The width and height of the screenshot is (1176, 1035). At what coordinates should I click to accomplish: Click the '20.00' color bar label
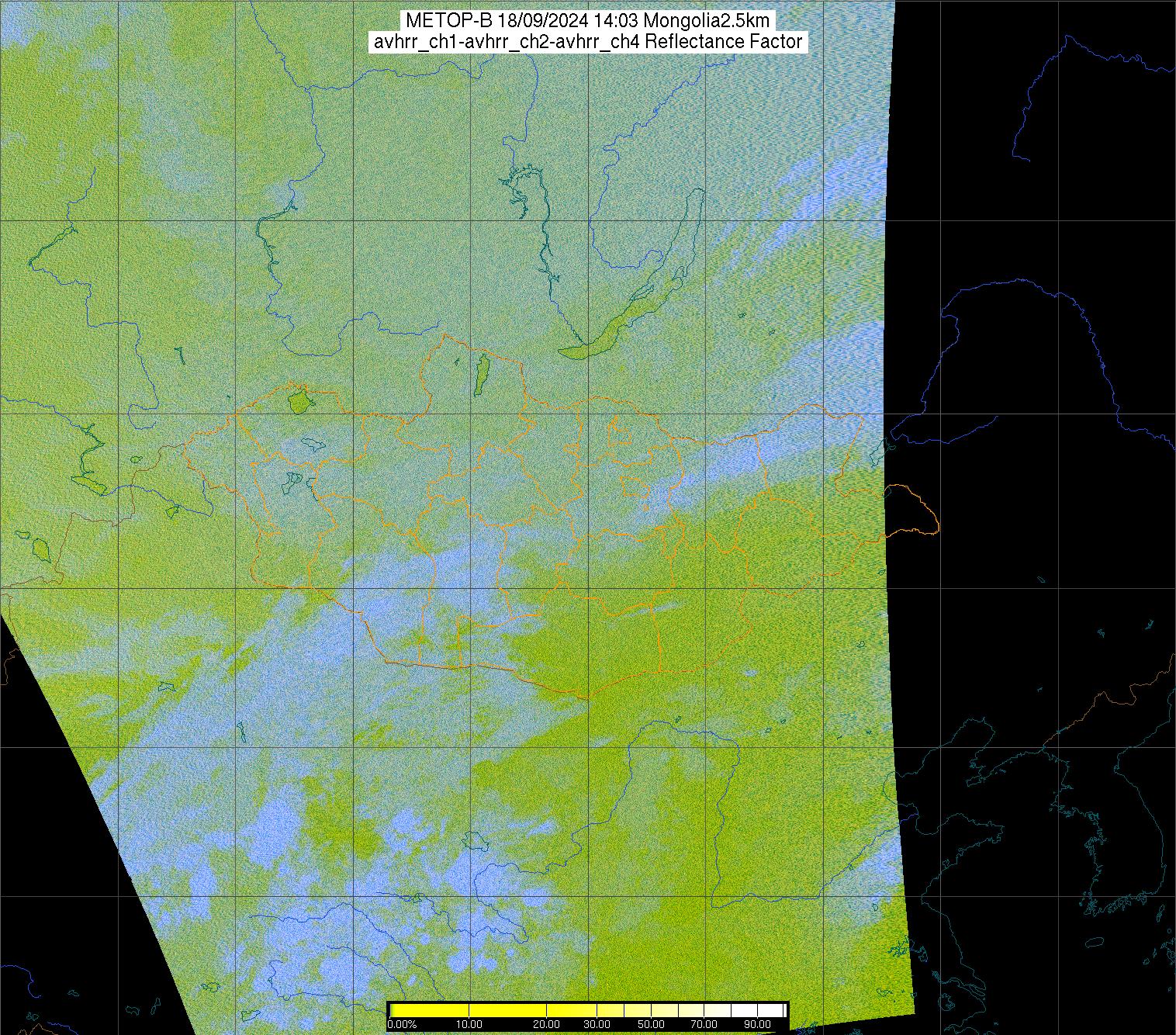(547, 1026)
